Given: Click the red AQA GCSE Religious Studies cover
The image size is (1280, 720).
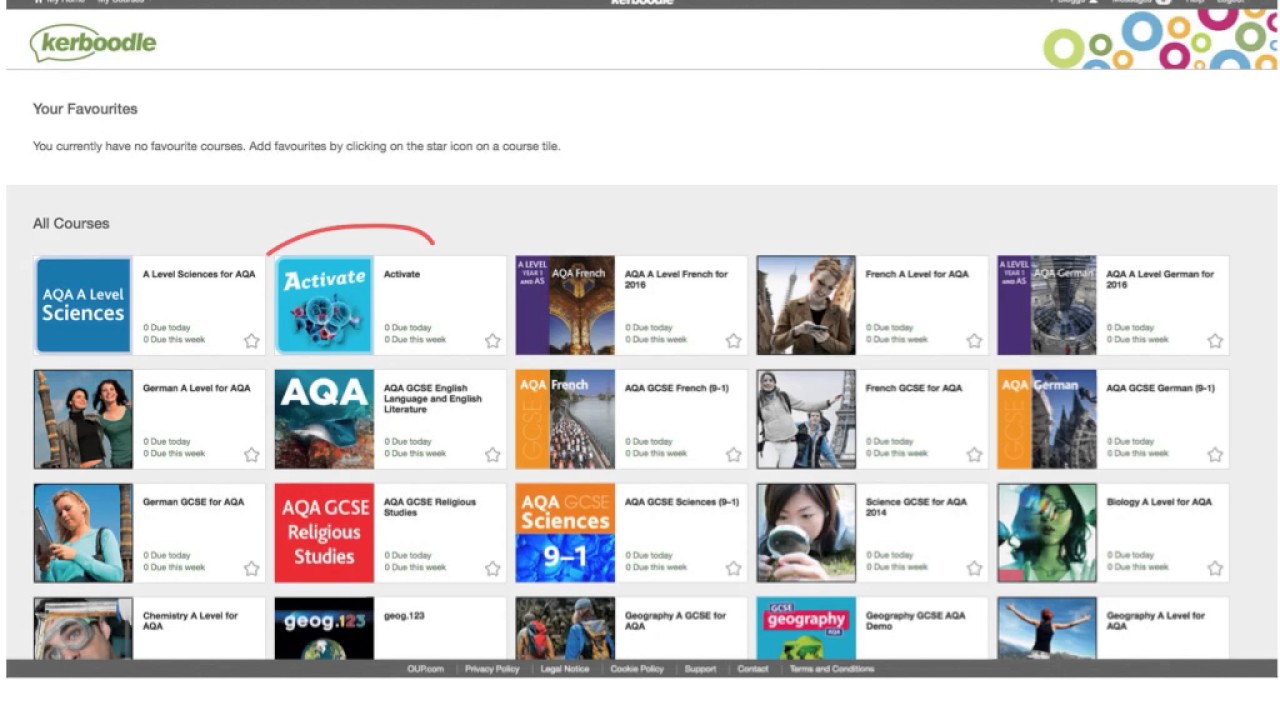Looking at the screenshot, I should [x=324, y=533].
